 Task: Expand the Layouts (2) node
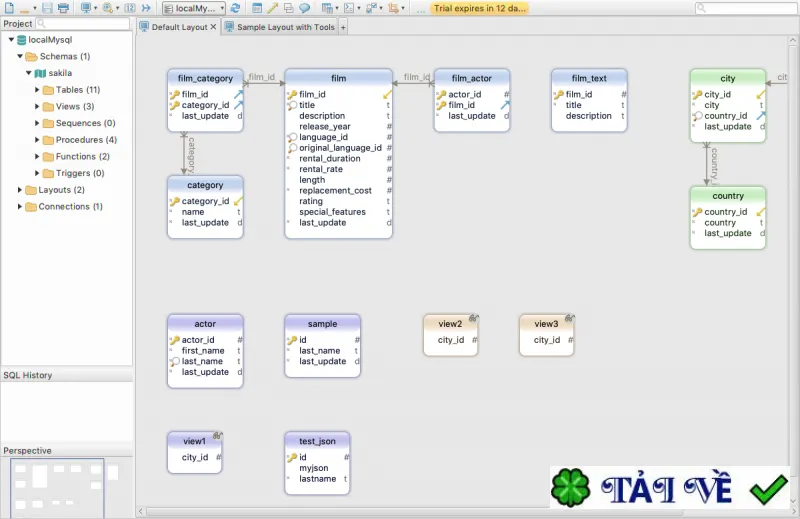[x=20, y=190]
